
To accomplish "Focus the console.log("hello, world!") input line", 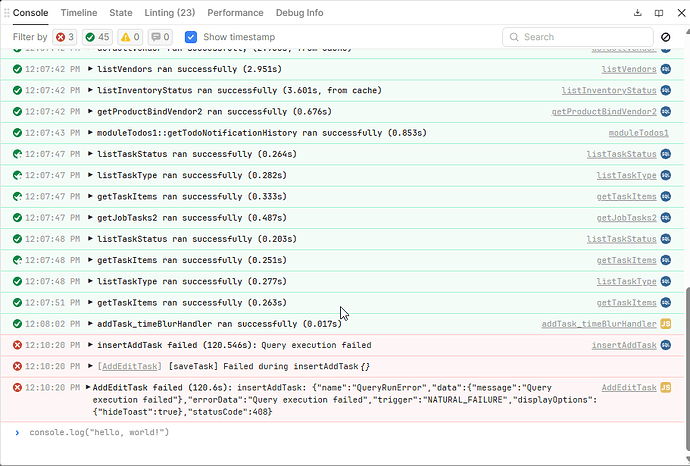I will [99, 433].
